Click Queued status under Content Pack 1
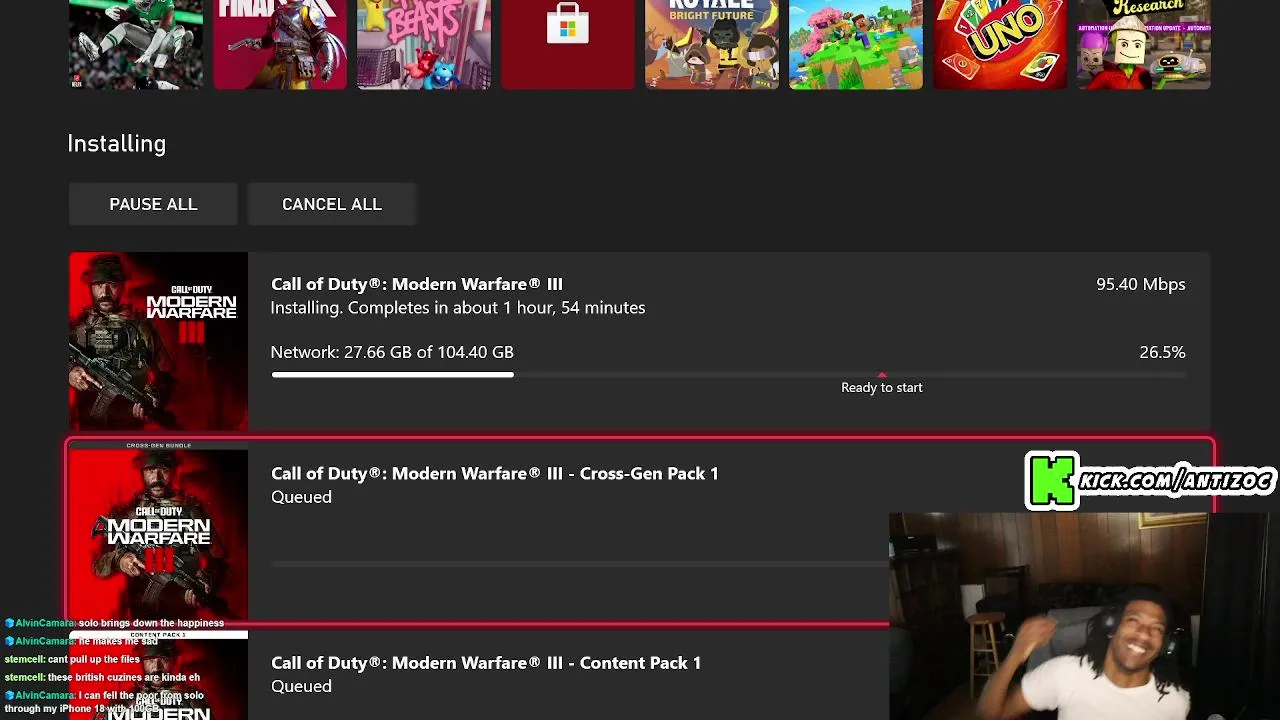The image size is (1280, 720). (301, 686)
